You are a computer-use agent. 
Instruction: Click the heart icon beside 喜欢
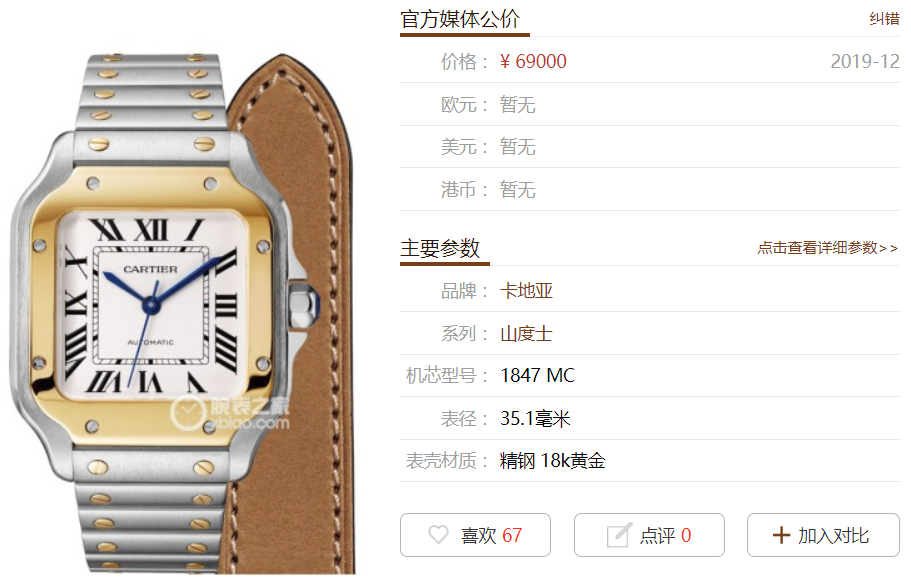pos(438,534)
